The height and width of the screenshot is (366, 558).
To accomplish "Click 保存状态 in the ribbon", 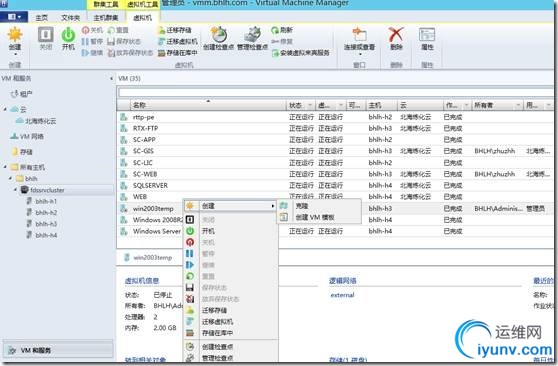I will 124,42.
